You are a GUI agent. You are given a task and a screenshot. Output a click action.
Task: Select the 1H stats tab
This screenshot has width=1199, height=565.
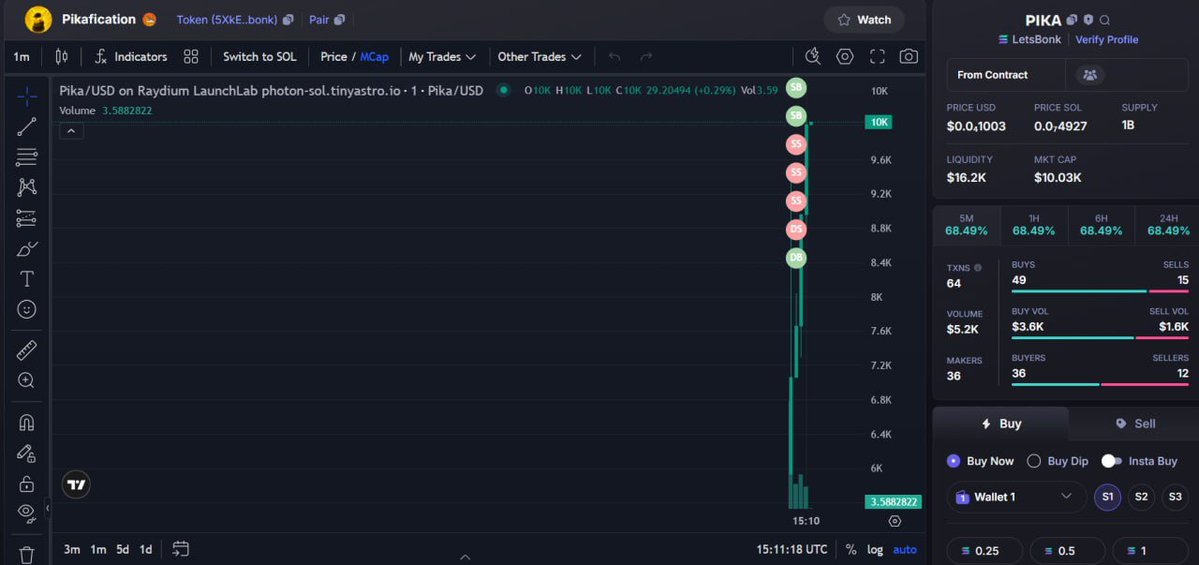click(1034, 225)
